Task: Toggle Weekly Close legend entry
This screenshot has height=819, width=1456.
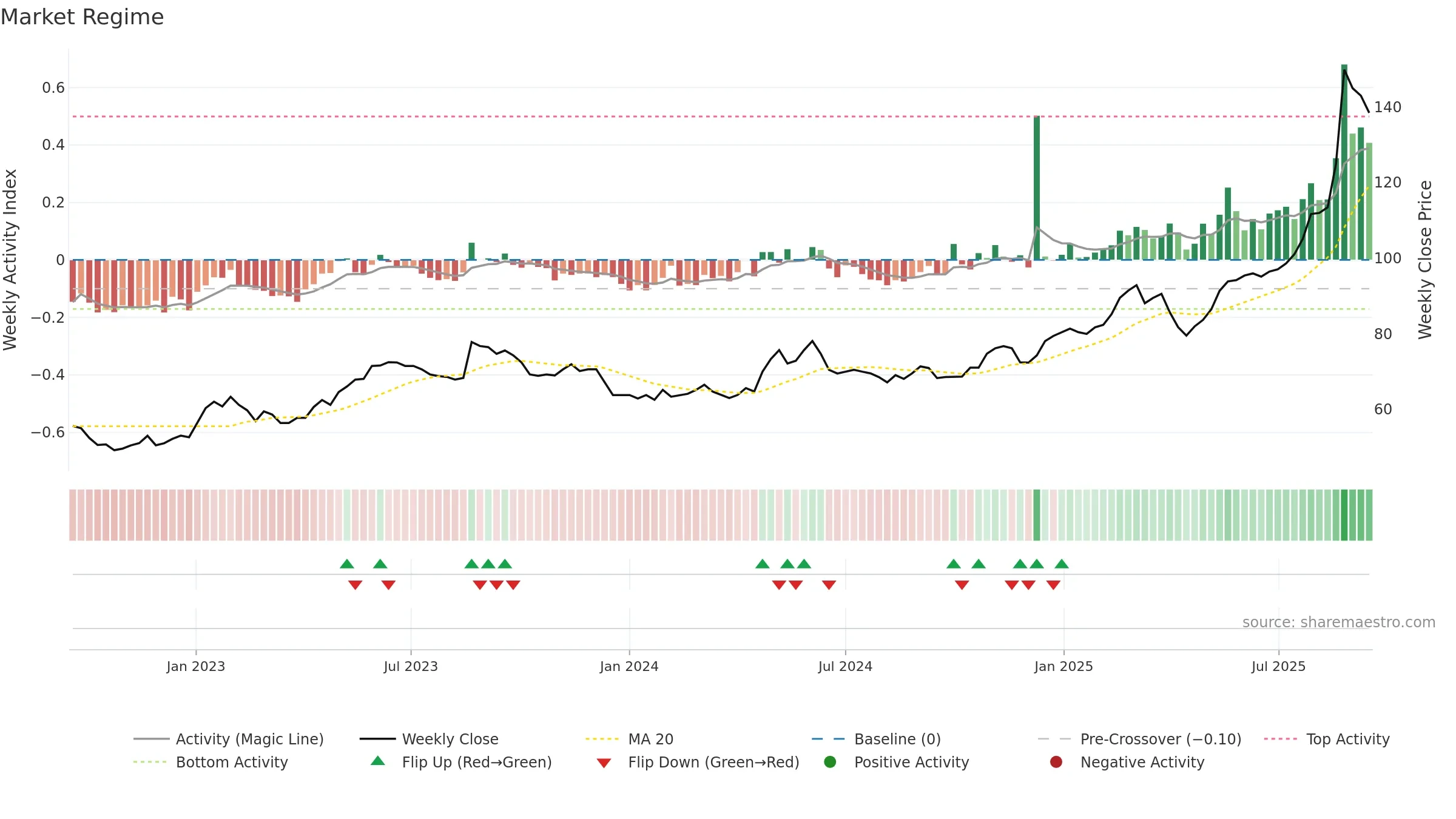Action: pyautogui.click(x=429, y=739)
